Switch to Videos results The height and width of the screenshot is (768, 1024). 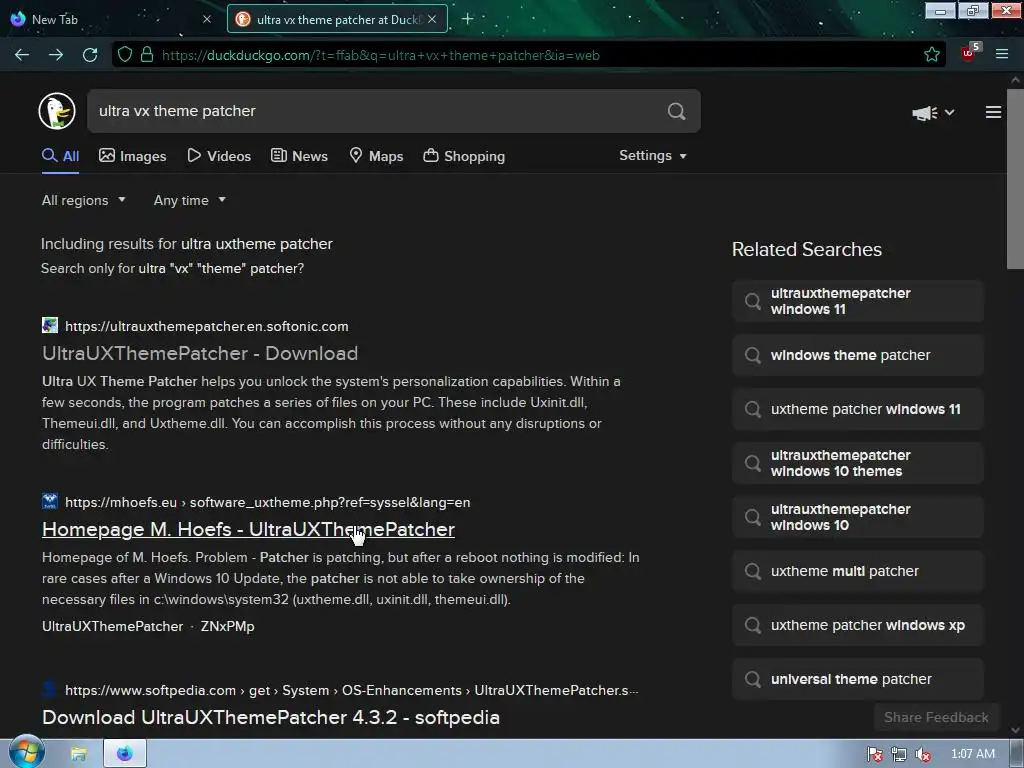(219, 156)
